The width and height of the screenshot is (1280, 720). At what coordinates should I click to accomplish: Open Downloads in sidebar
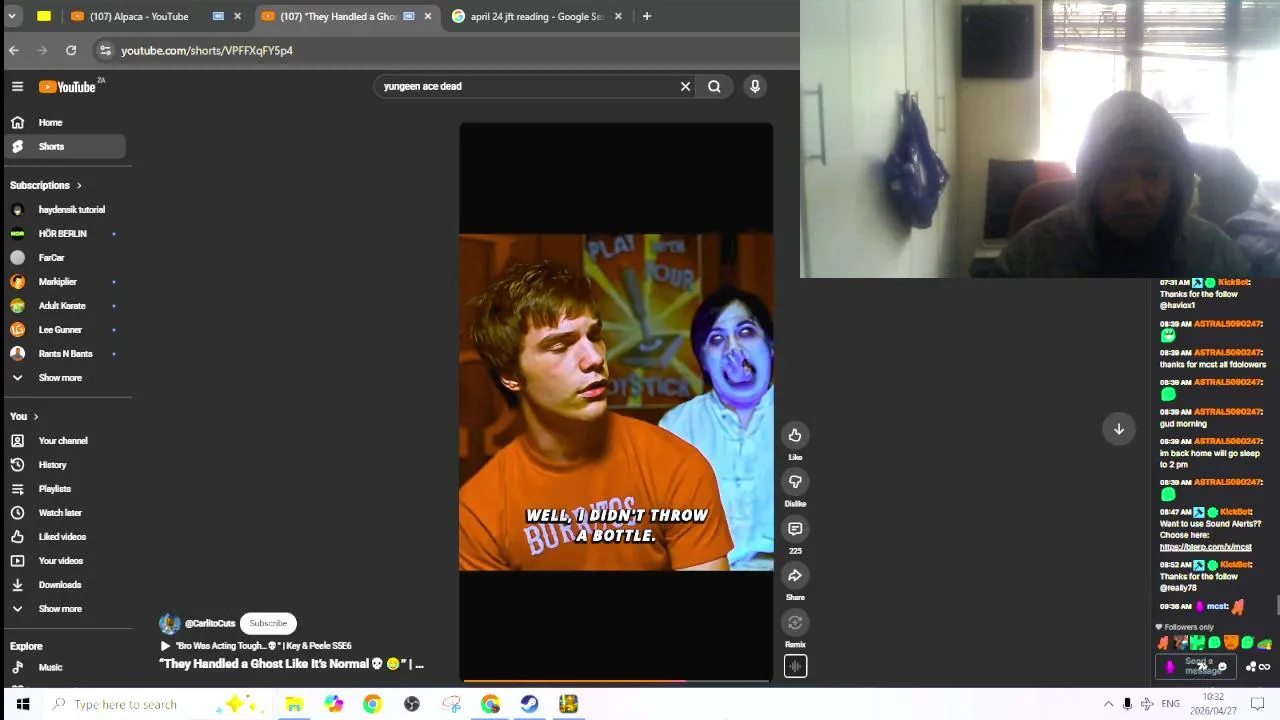tap(64, 585)
